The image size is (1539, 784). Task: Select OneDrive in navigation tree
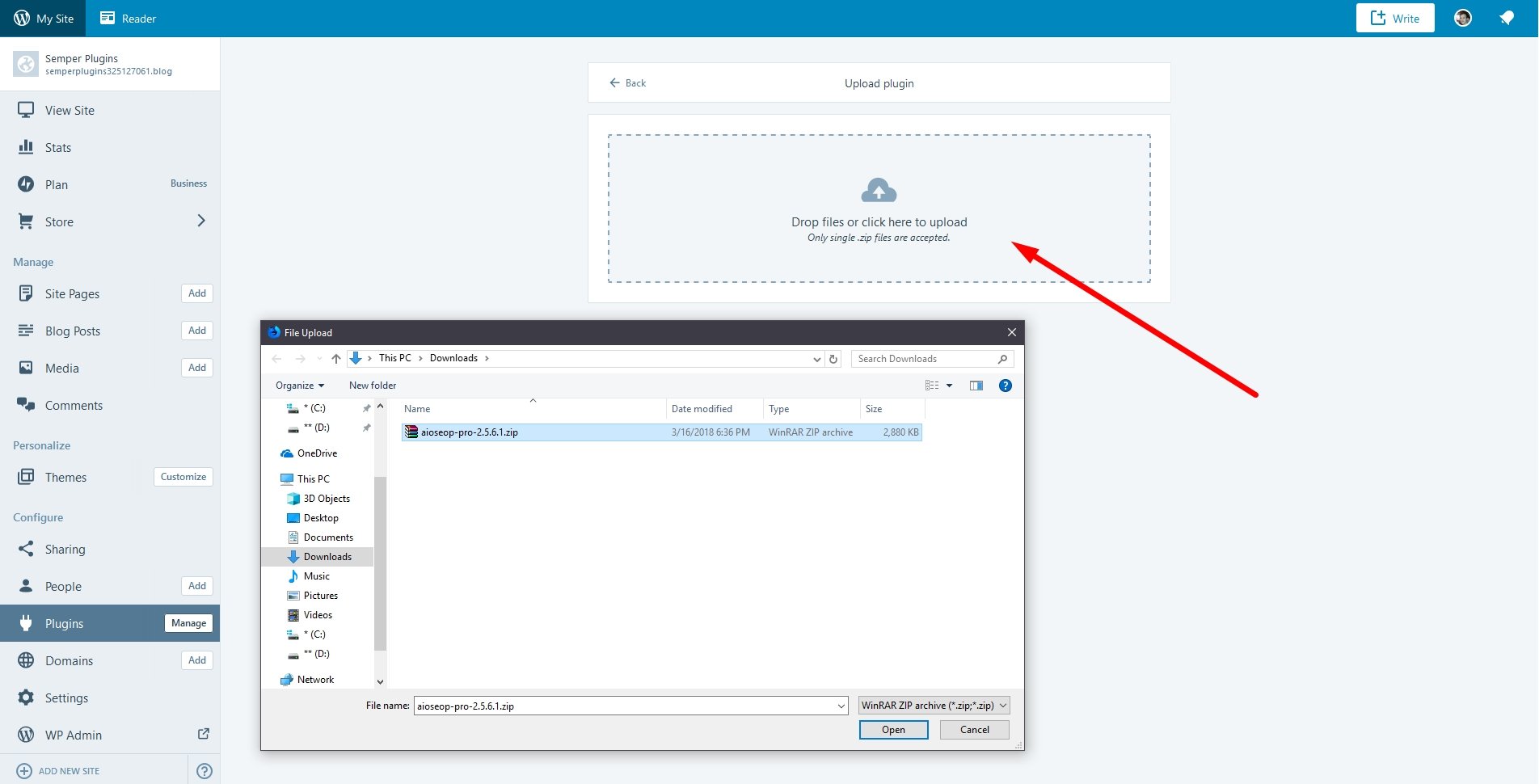[x=317, y=453]
